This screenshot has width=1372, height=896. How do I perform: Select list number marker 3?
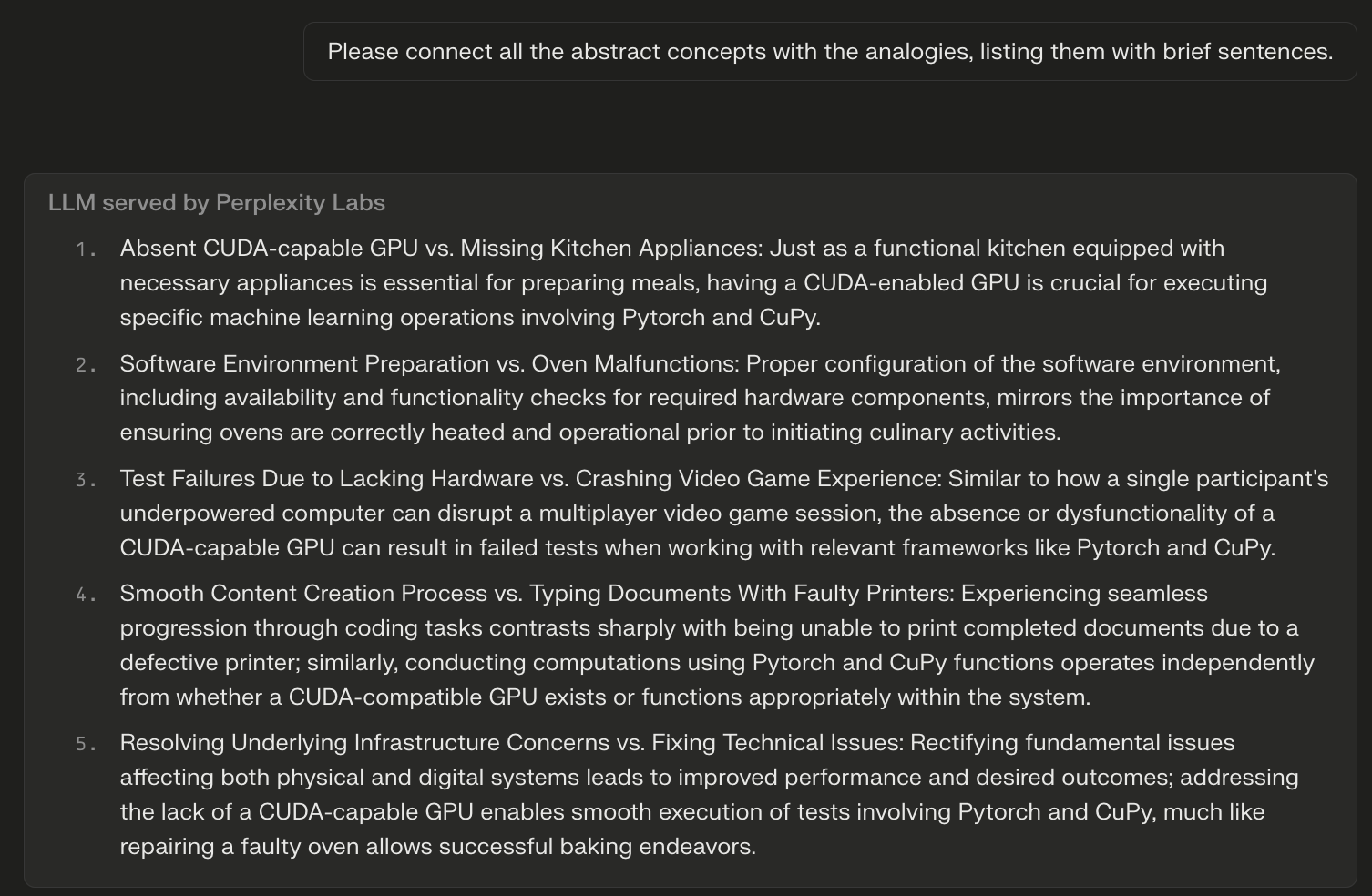point(86,480)
